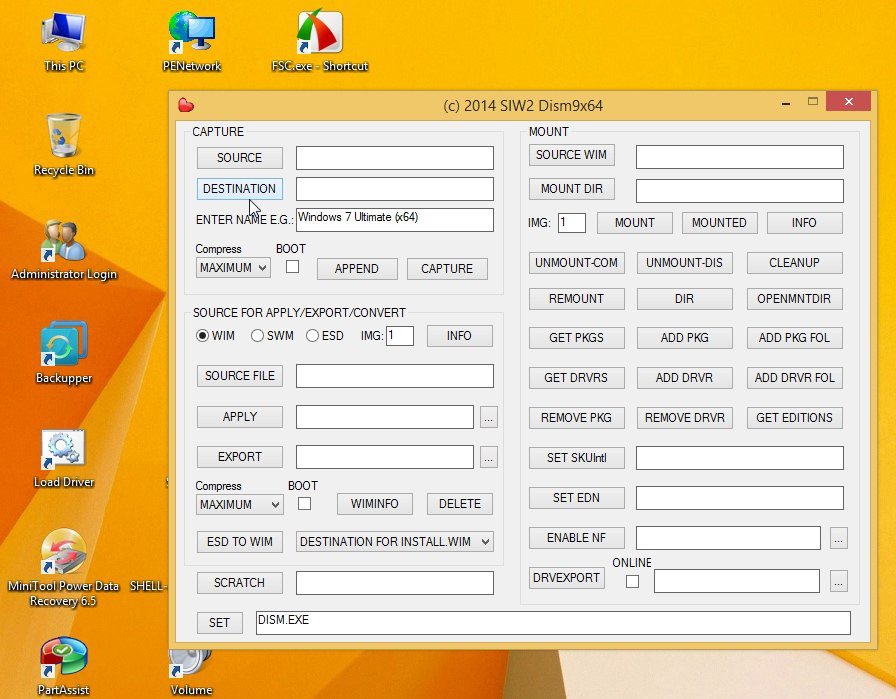Select the Volume desktop shortcut
Screen dimensions: 896x699
pos(191,673)
